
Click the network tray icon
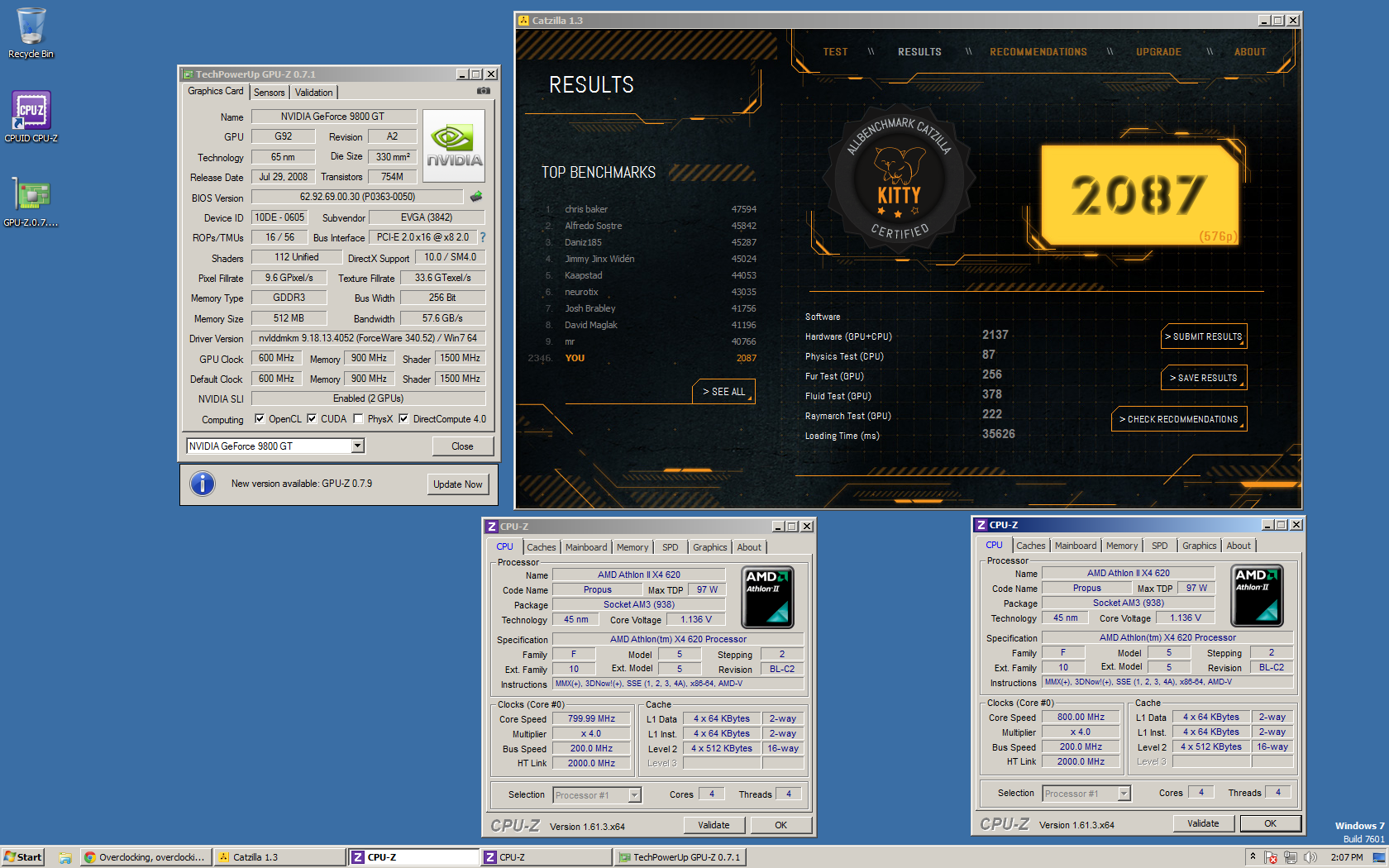point(1291,857)
